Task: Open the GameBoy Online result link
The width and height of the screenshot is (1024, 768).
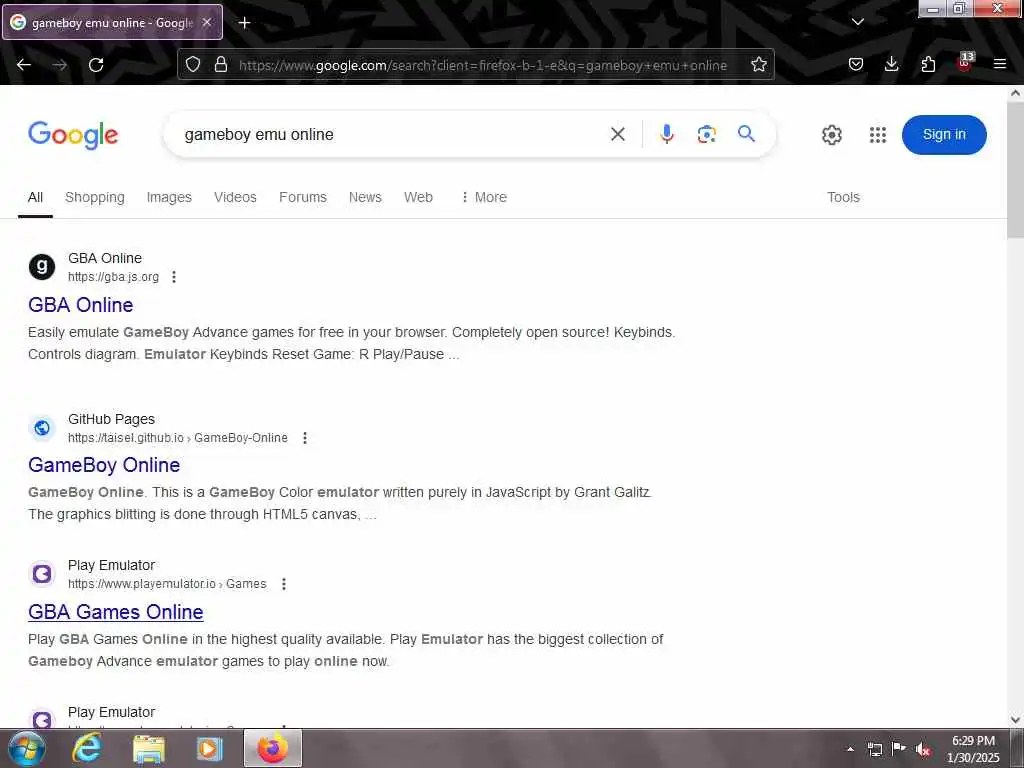Action: click(x=104, y=465)
